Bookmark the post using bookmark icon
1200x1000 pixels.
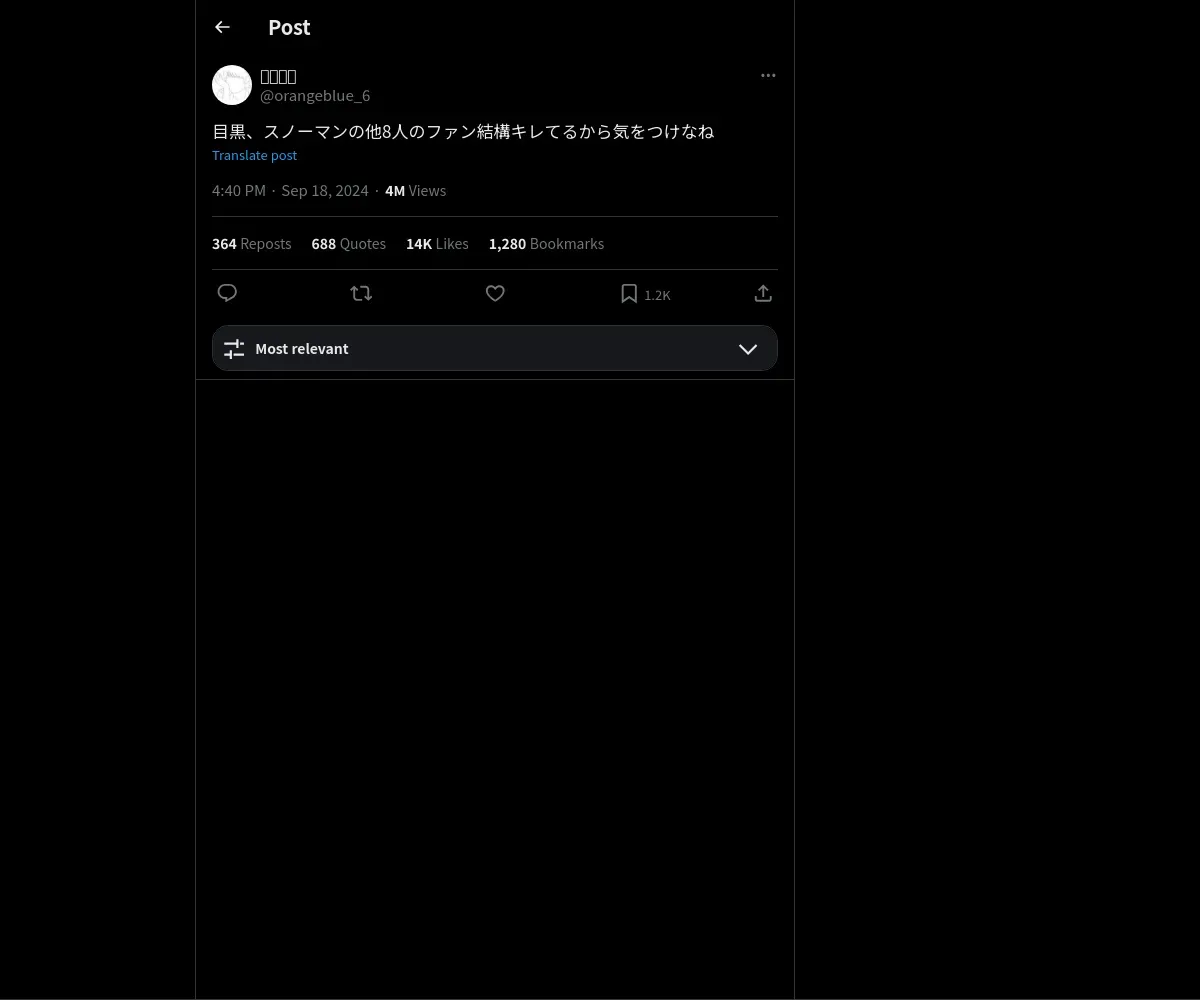point(629,293)
